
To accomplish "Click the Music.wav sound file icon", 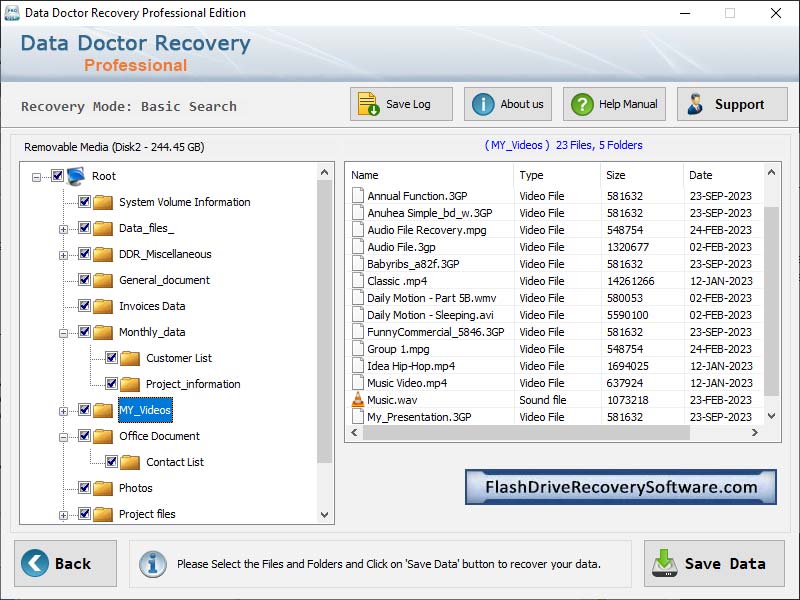I will point(356,399).
